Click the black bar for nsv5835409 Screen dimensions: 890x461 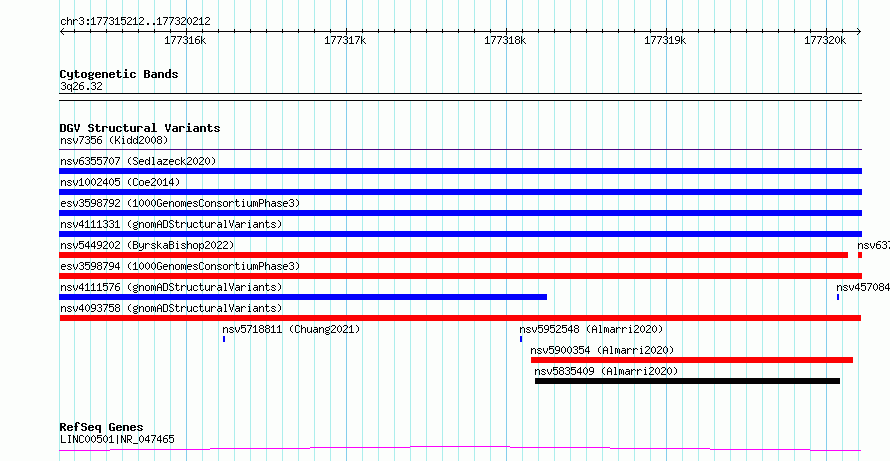tap(687, 381)
